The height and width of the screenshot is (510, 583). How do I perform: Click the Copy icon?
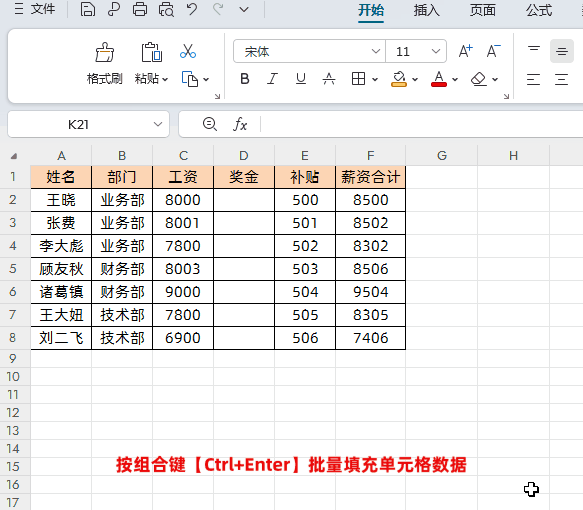point(190,79)
